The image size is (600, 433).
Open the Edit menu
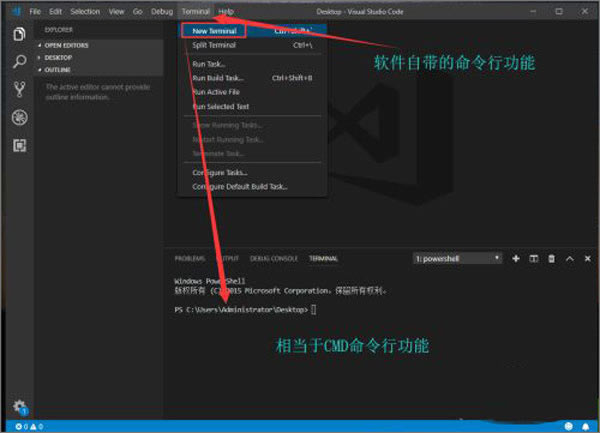pos(55,12)
